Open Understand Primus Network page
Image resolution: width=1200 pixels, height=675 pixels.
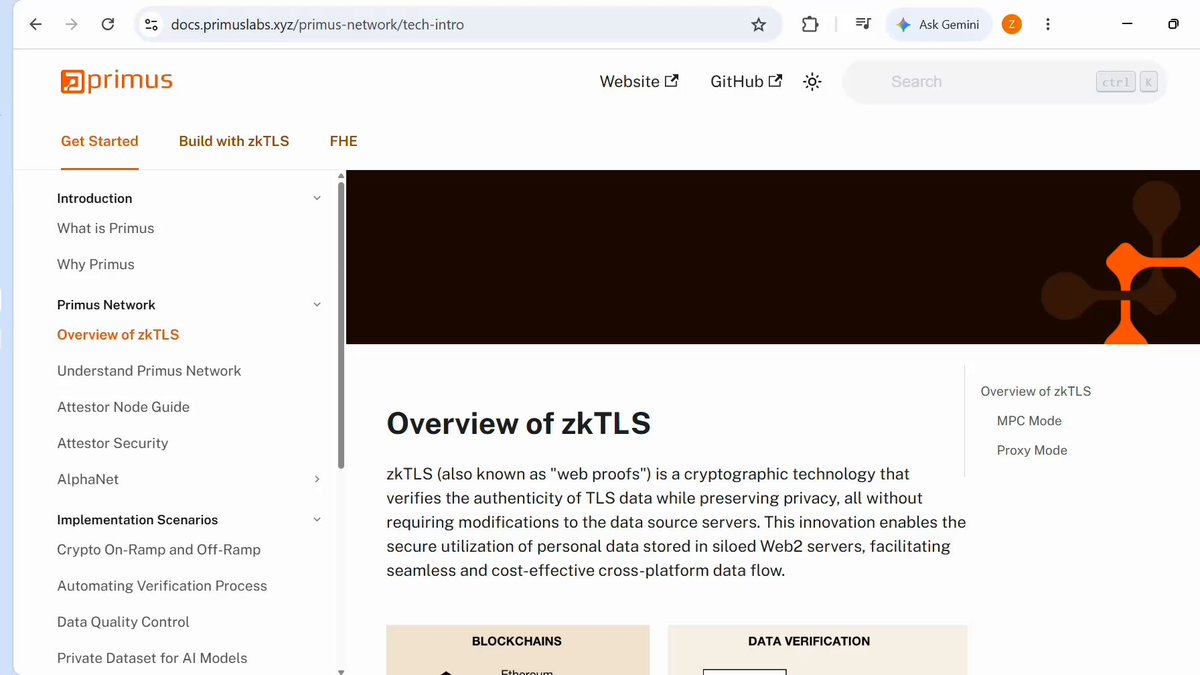[149, 371]
